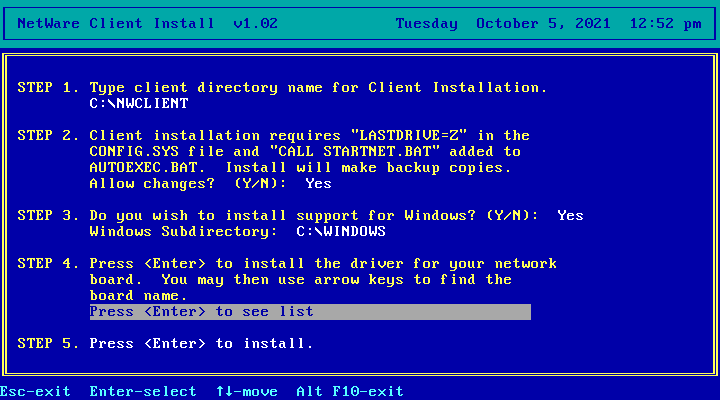Click the 'Esc-exit' hint in footer
Screen dimensions: 720x400
(x=35, y=391)
